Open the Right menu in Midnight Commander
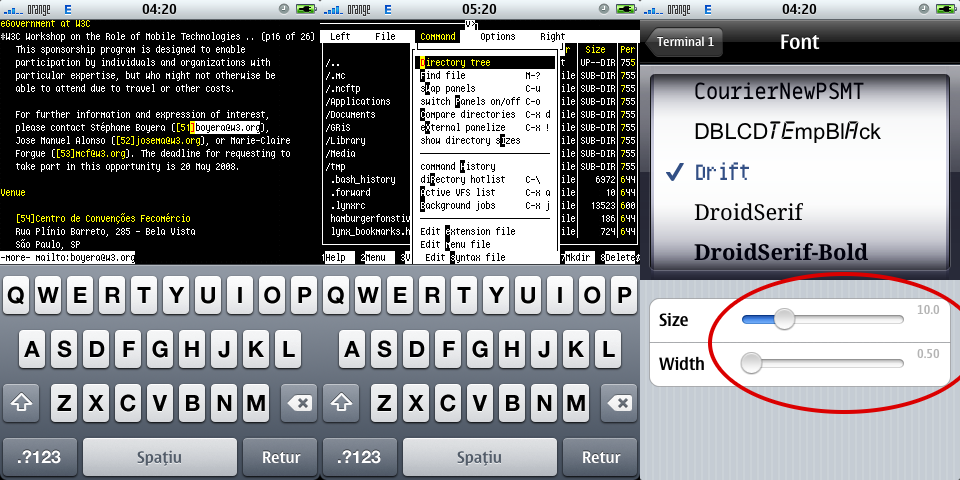This screenshot has width=960, height=480. point(552,37)
